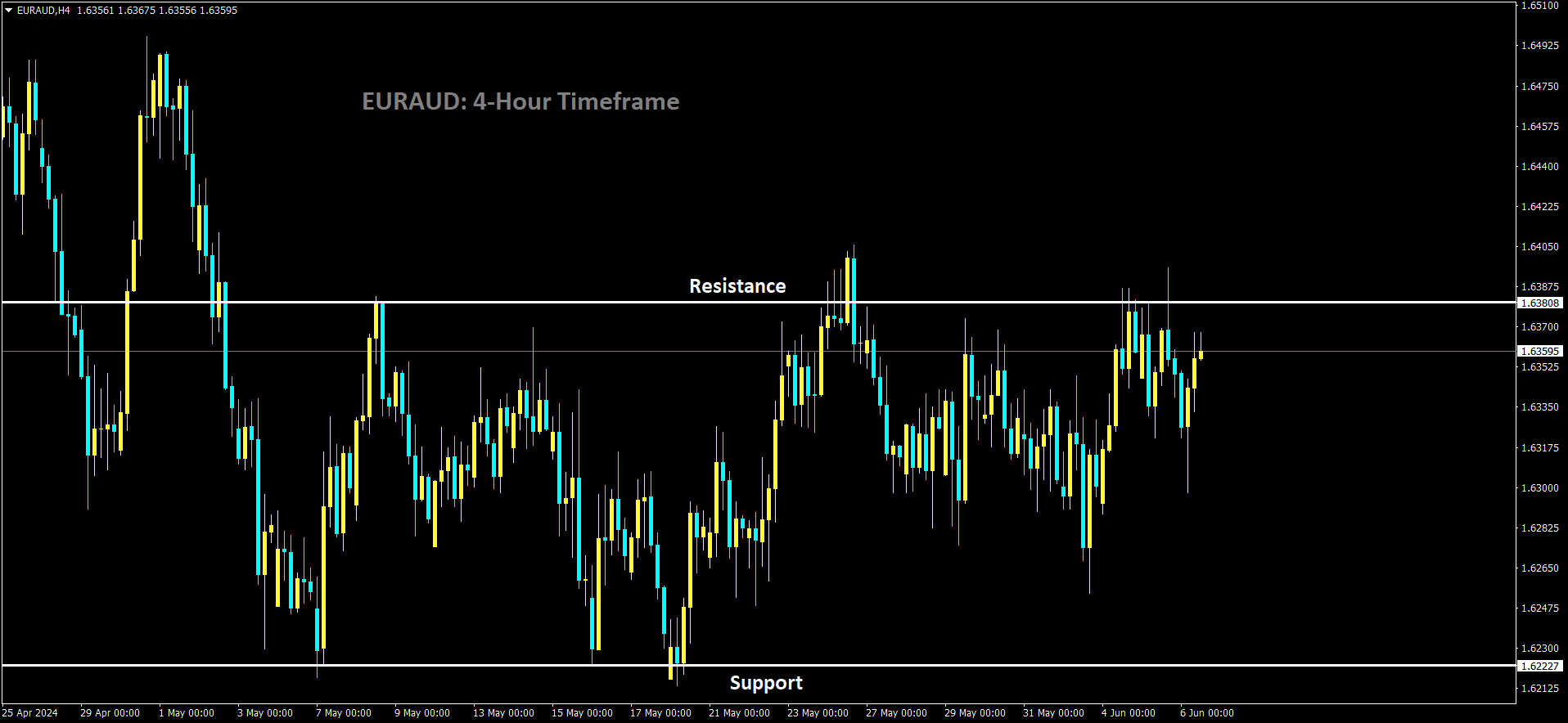Click the 1.63000 price axis label
The width and height of the screenshot is (1568, 723).
click(x=1540, y=487)
